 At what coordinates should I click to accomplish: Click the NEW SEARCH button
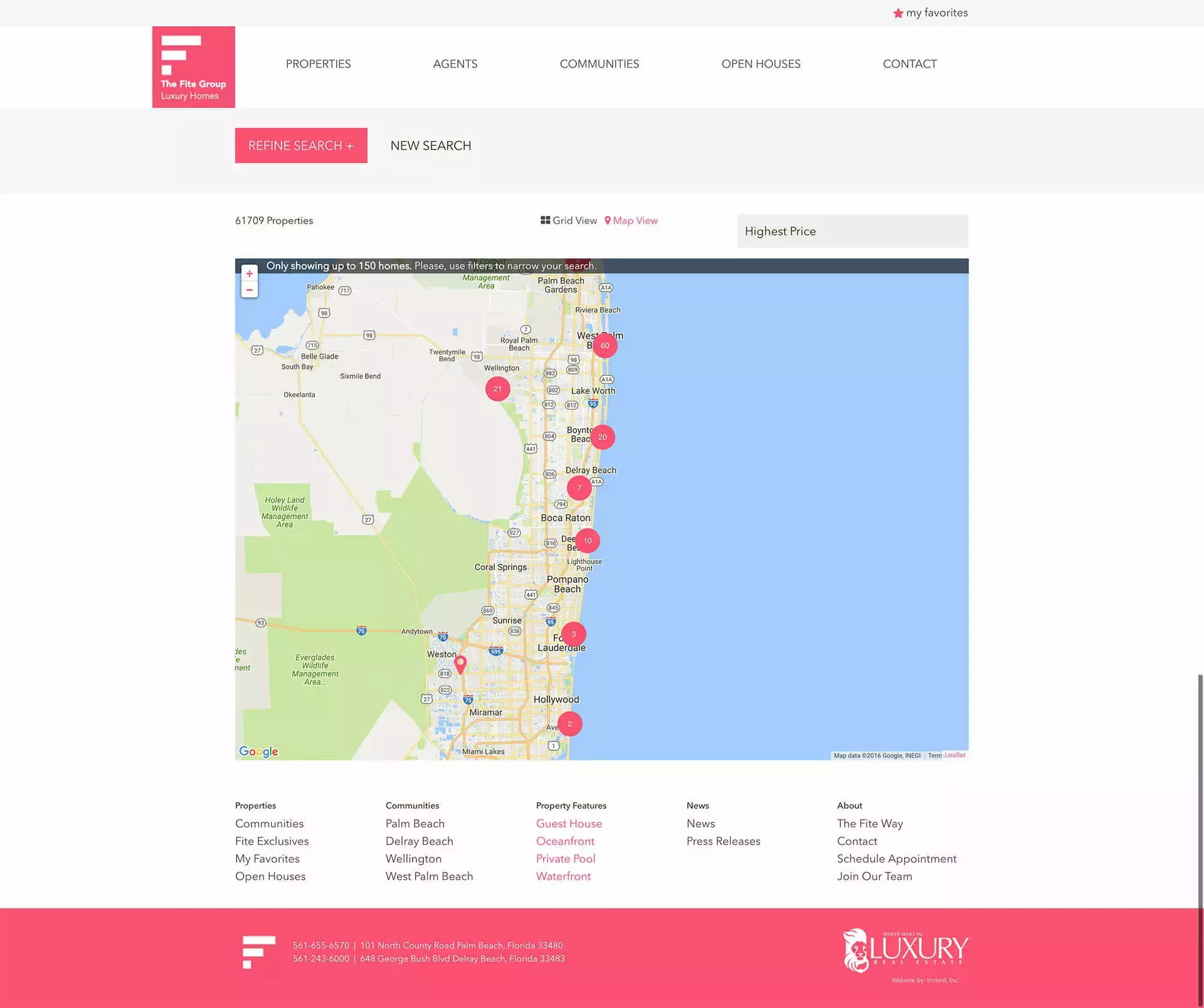coord(431,145)
